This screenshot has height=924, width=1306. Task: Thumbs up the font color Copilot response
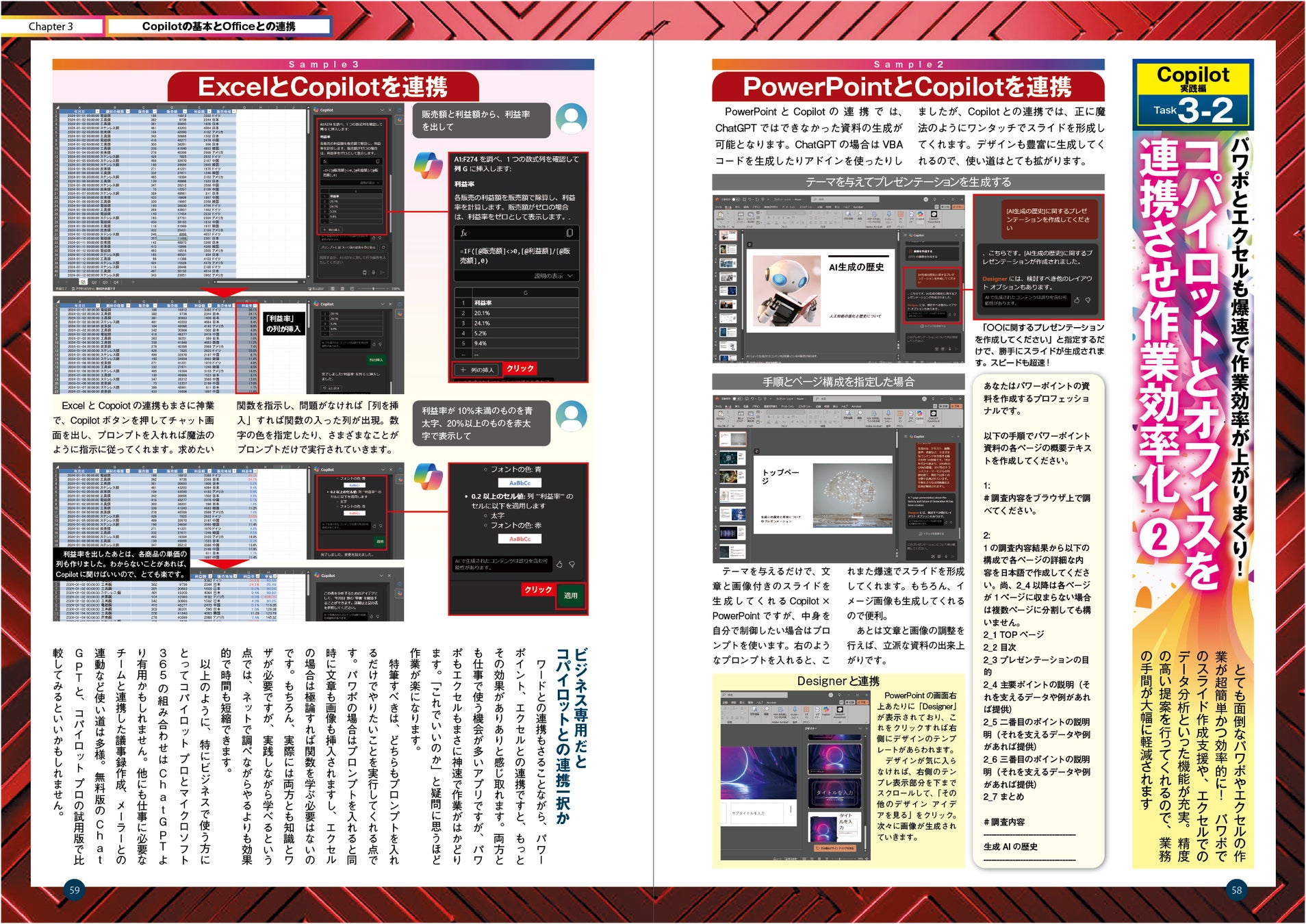(x=559, y=564)
